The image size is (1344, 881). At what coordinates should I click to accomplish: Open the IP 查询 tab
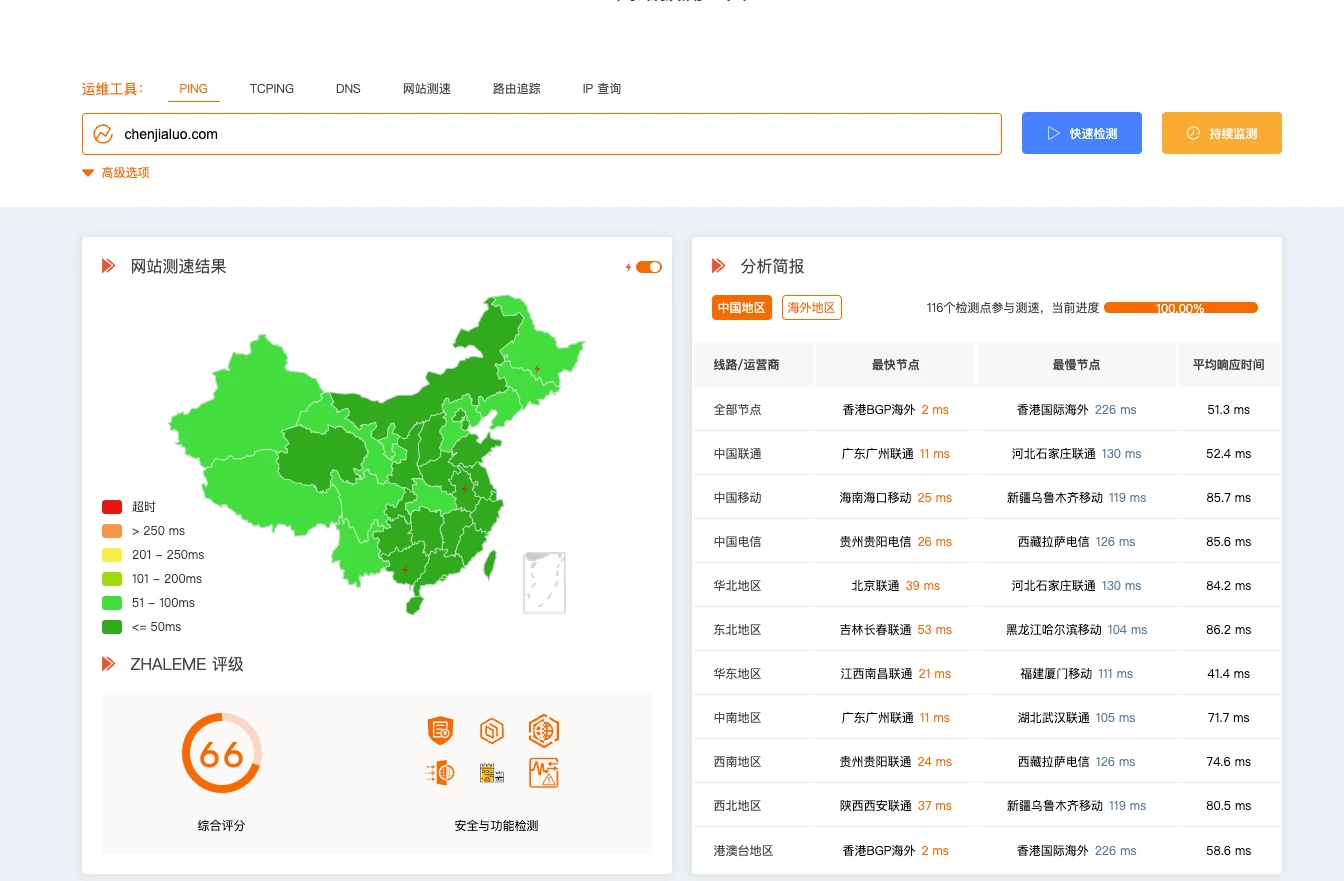(602, 89)
